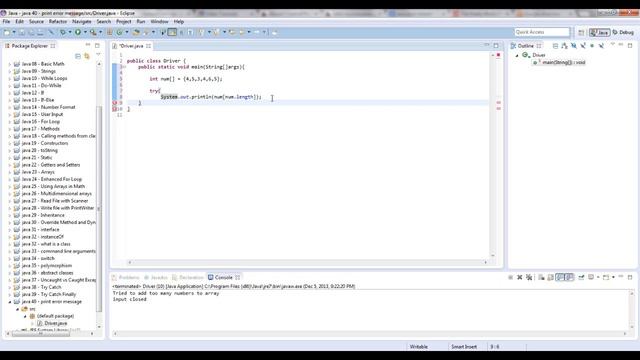Image resolution: width=640 pixels, height=360 pixels.
Task: Open the Run button dropdown arrow
Action: (x=85, y=32)
